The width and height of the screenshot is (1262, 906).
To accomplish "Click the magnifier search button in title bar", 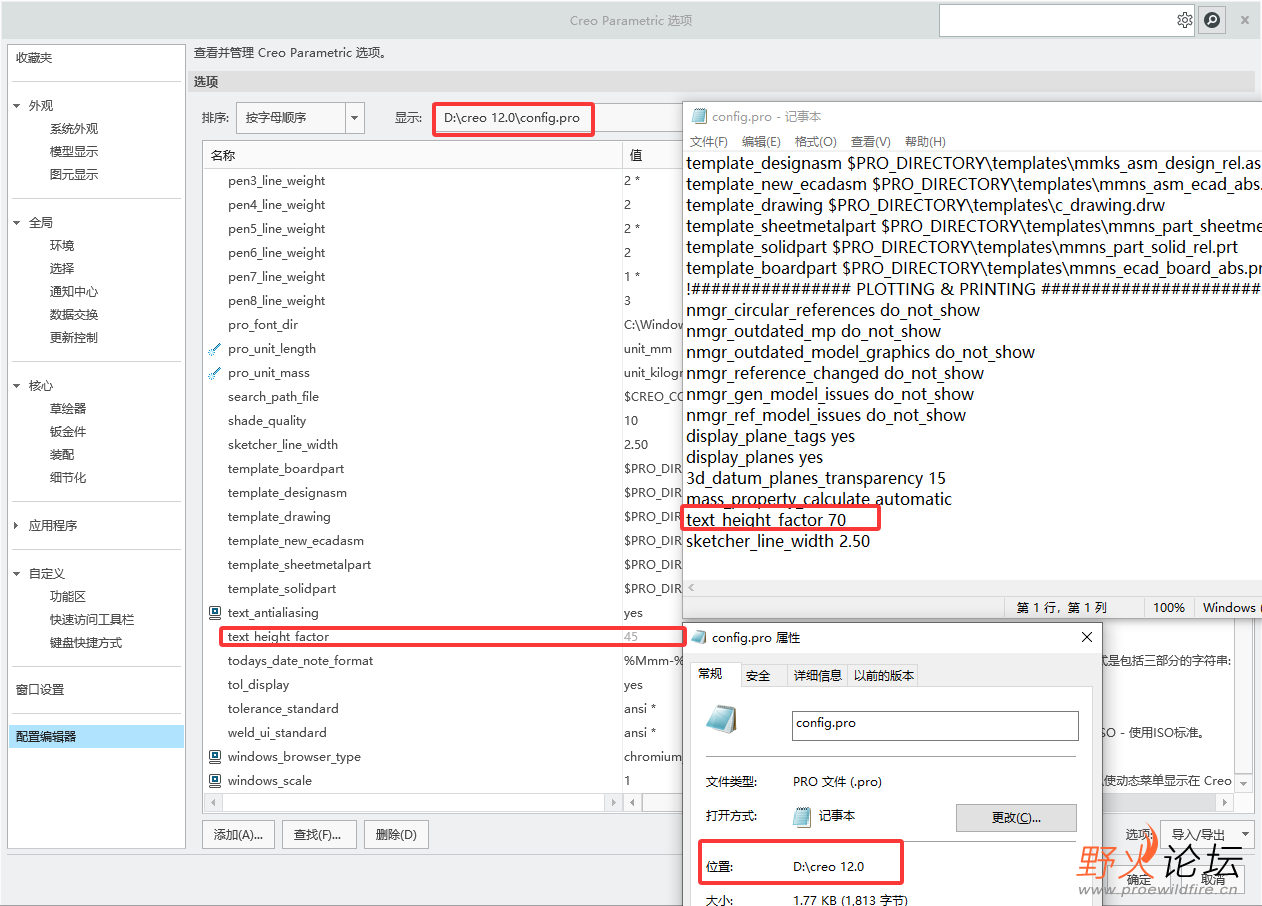I will pos(1212,20).
